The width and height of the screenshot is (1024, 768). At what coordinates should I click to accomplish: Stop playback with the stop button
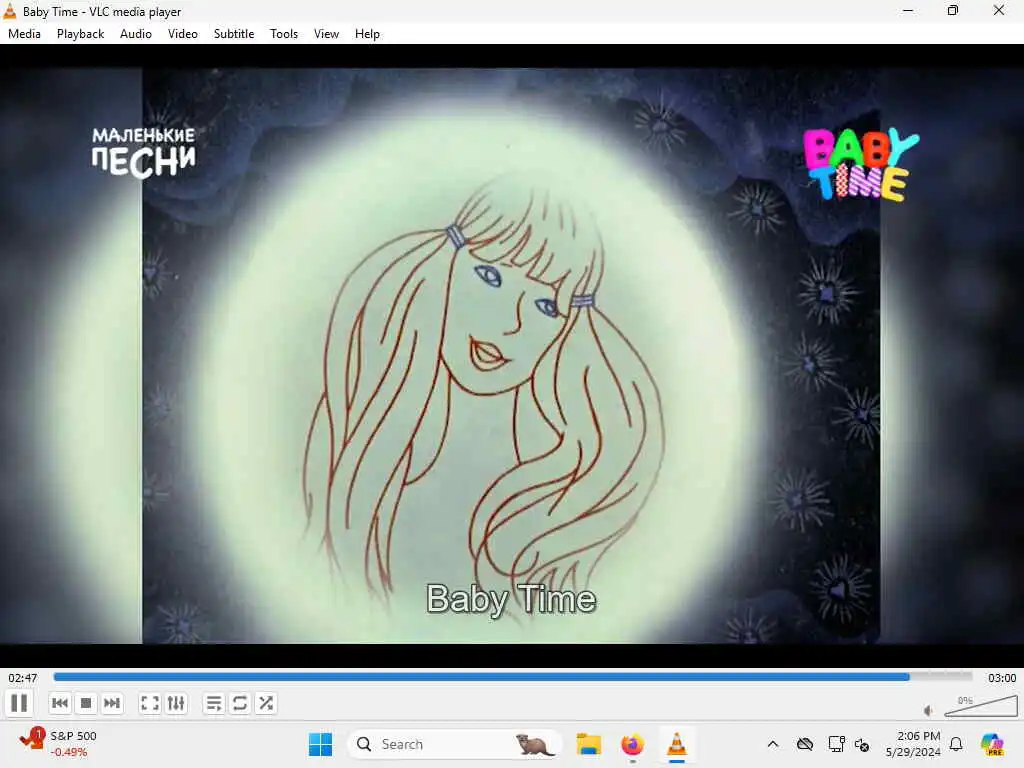coord(86,703)
